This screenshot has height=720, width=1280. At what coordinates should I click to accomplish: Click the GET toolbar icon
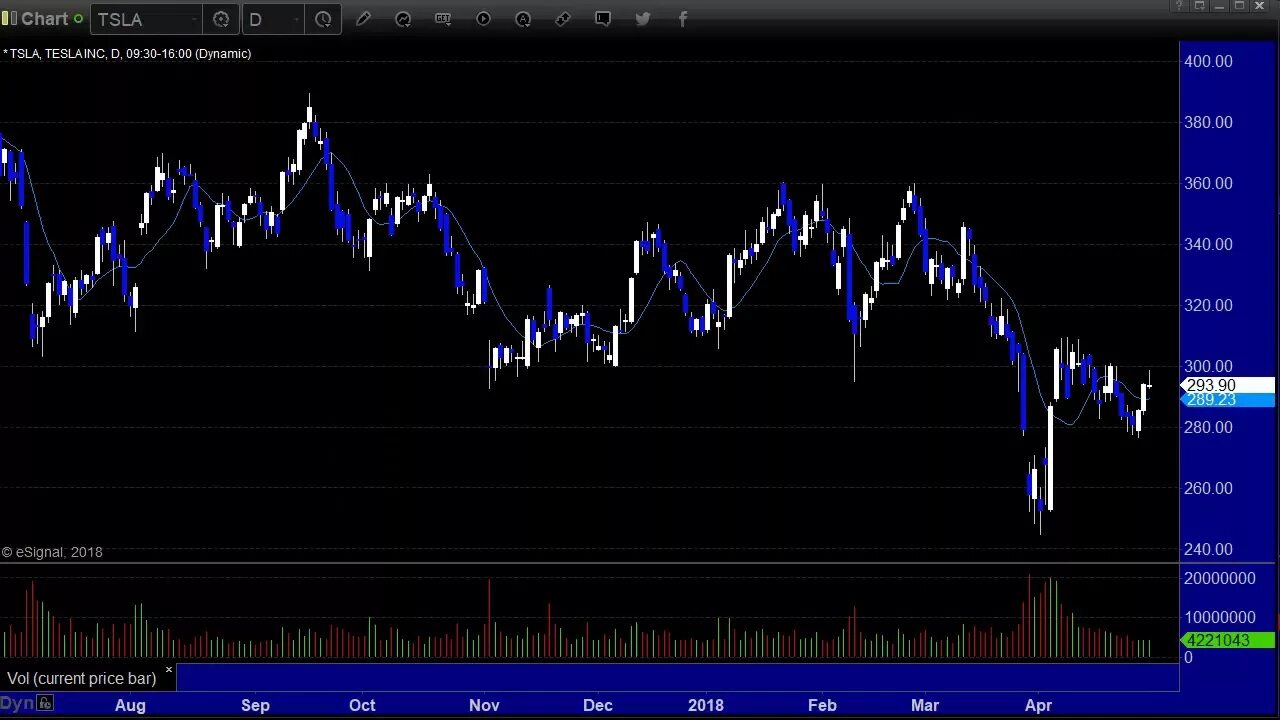(x=443, y=19)
